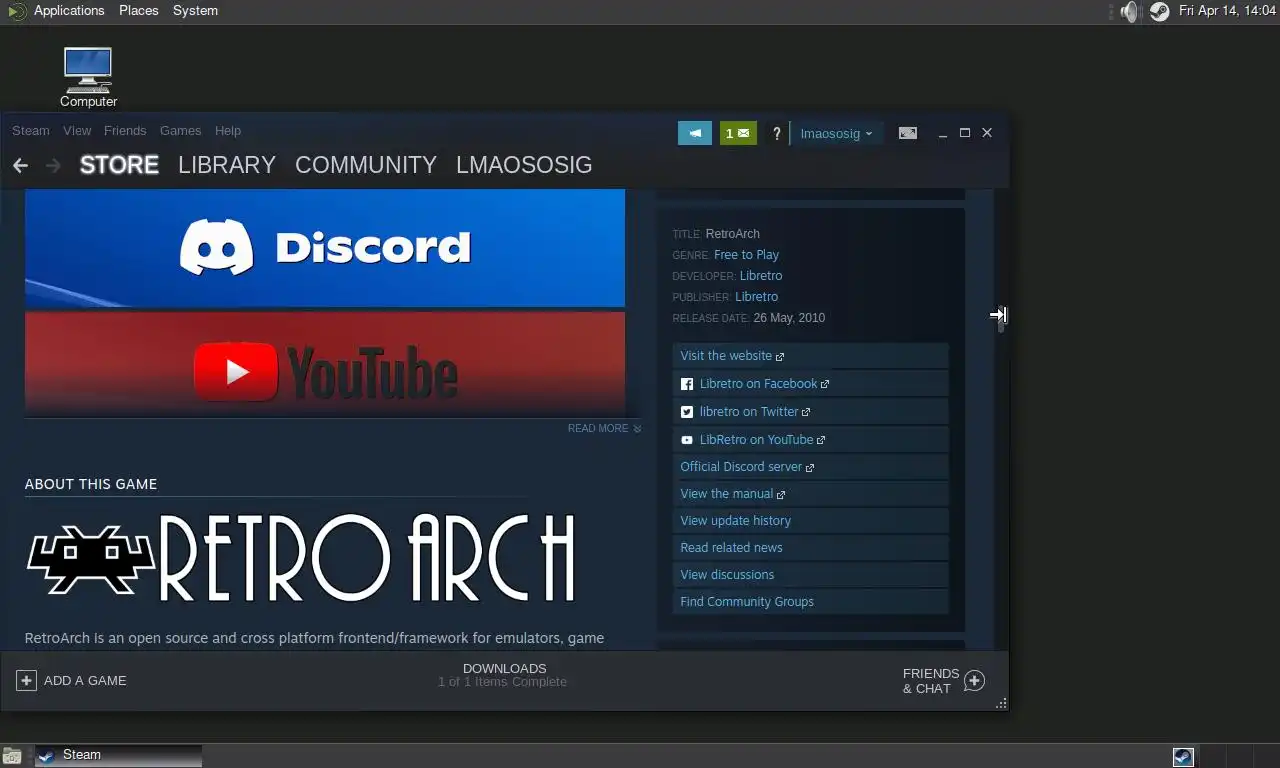The width and height of the screenshot is (1280, 768).
Task: Click release date 26 May, 2010
Action: pyautogui.click(x=789, y=318)
